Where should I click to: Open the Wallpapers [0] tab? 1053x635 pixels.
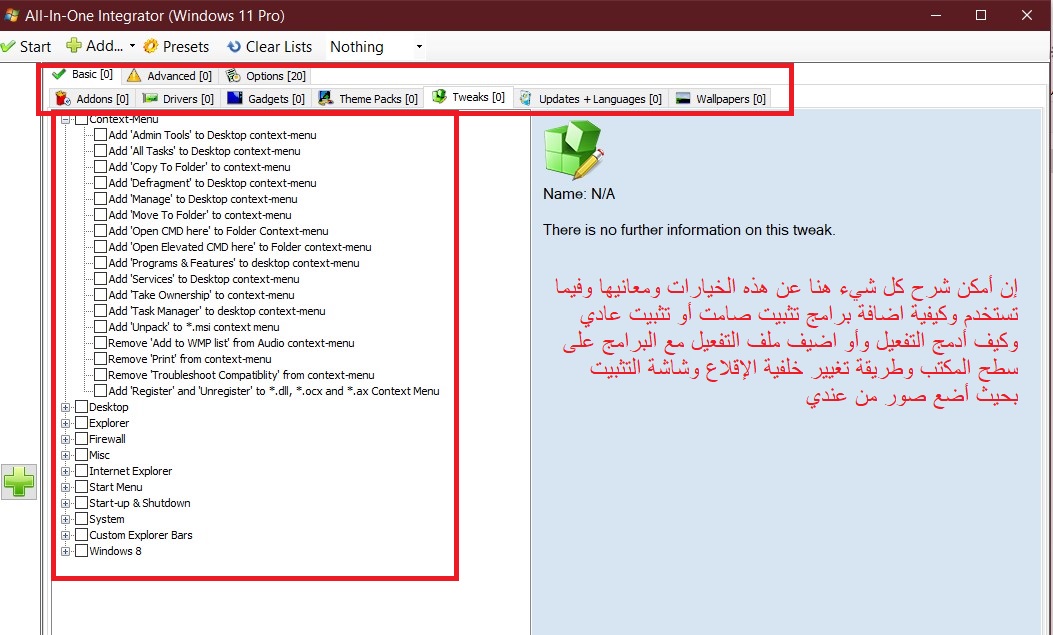coord(721,99)
